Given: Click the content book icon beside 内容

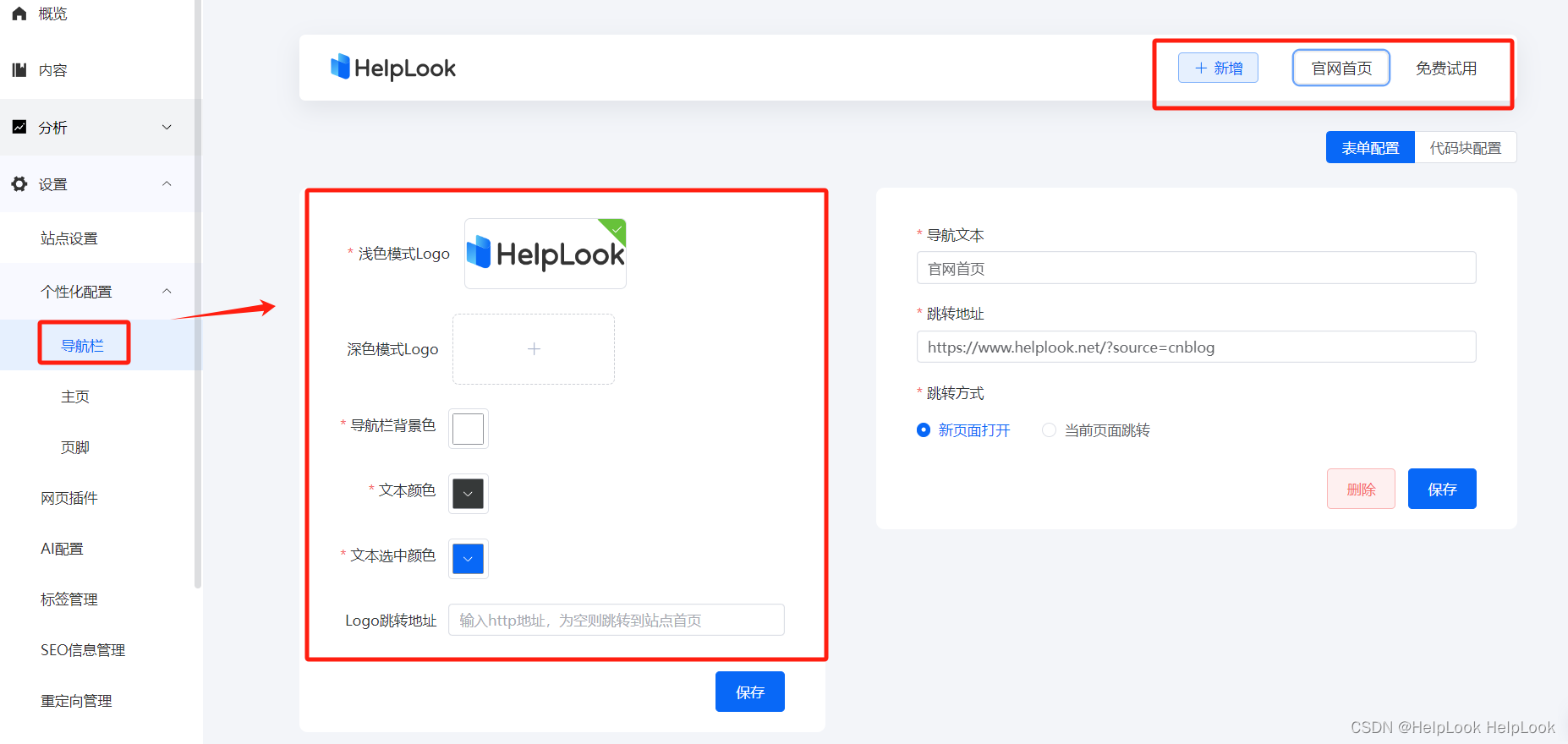Looking at the screenshot, I should [x=19, y=70].
